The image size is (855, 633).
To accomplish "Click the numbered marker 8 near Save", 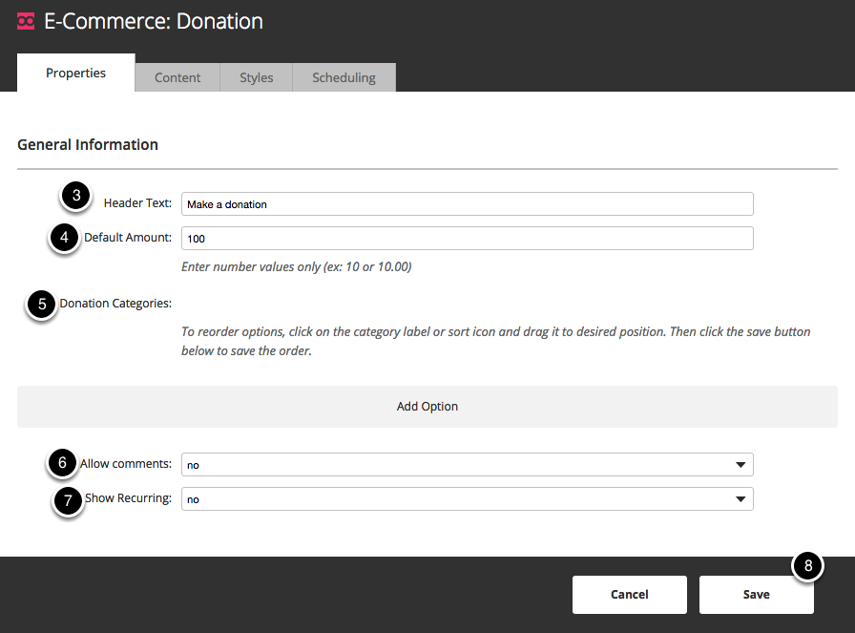I will tap(808, 566).
